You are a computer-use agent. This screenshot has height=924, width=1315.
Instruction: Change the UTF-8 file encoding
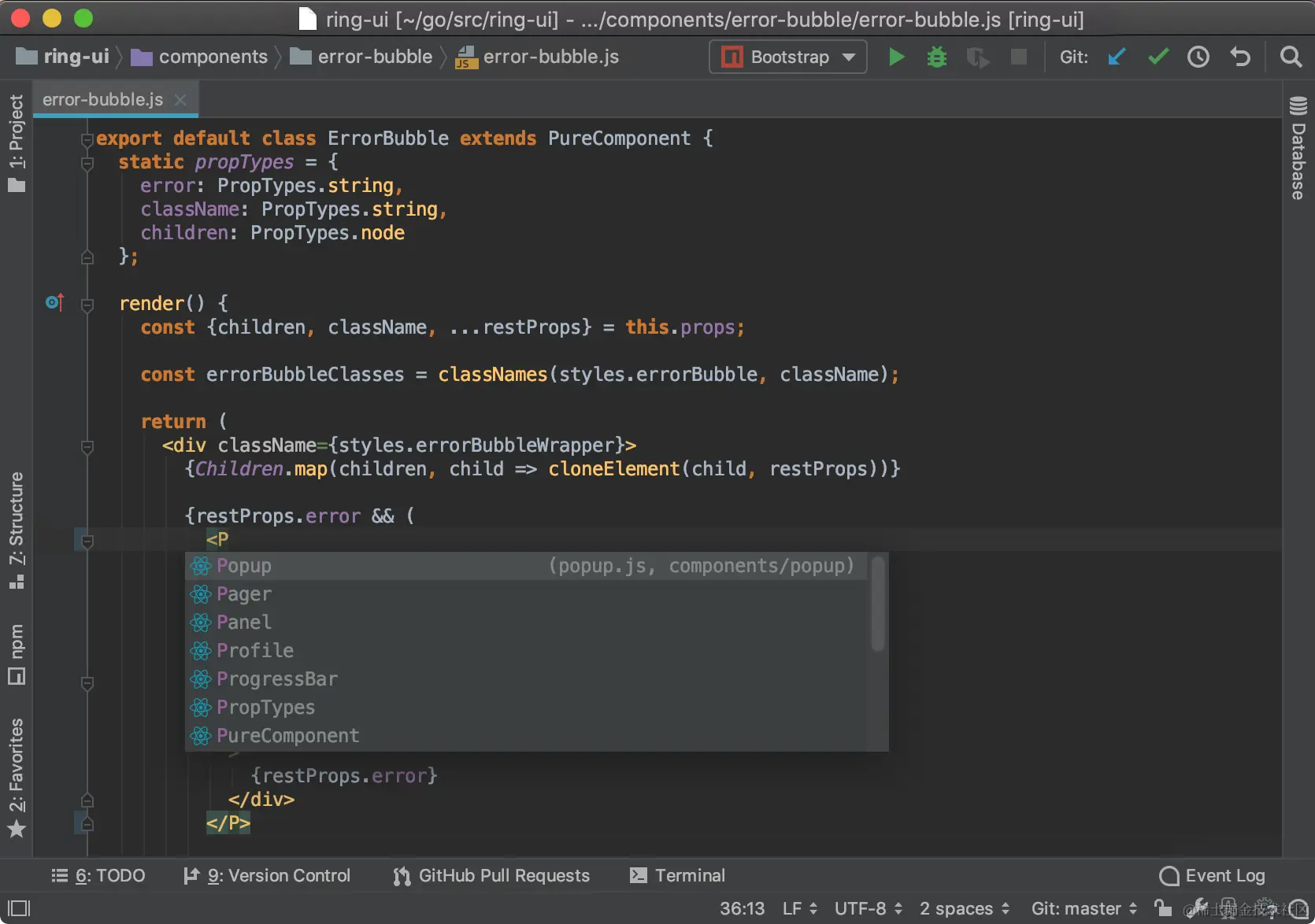(x=869, y=908)
